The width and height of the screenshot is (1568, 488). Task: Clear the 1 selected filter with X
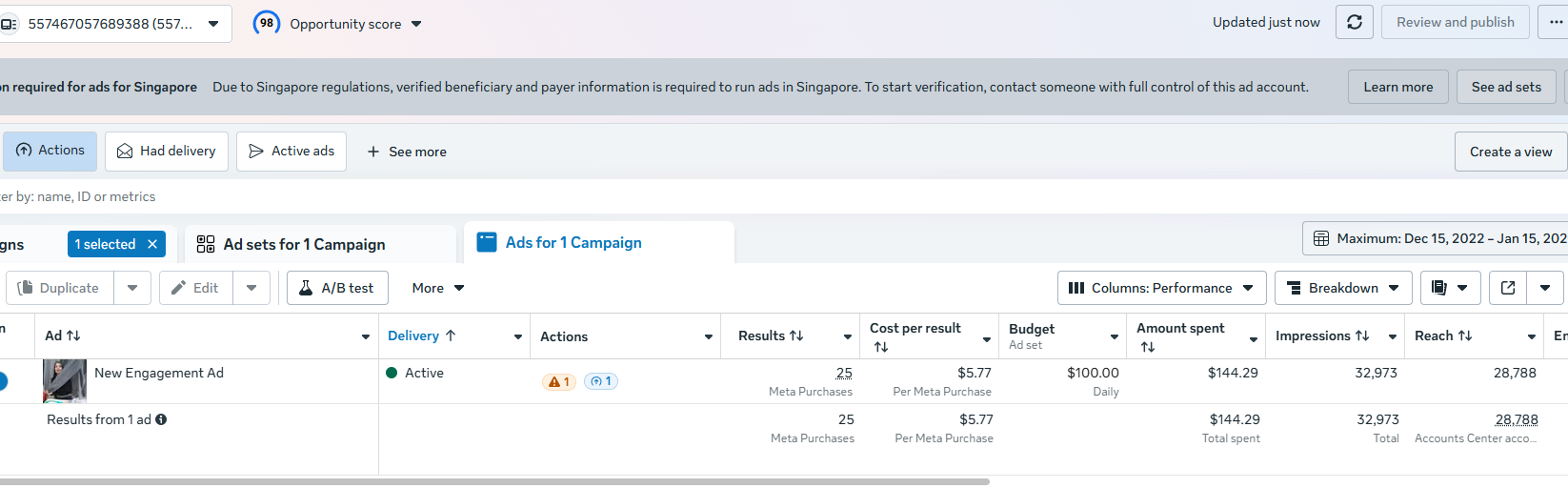pyautogui.click(x=152, y=244)
